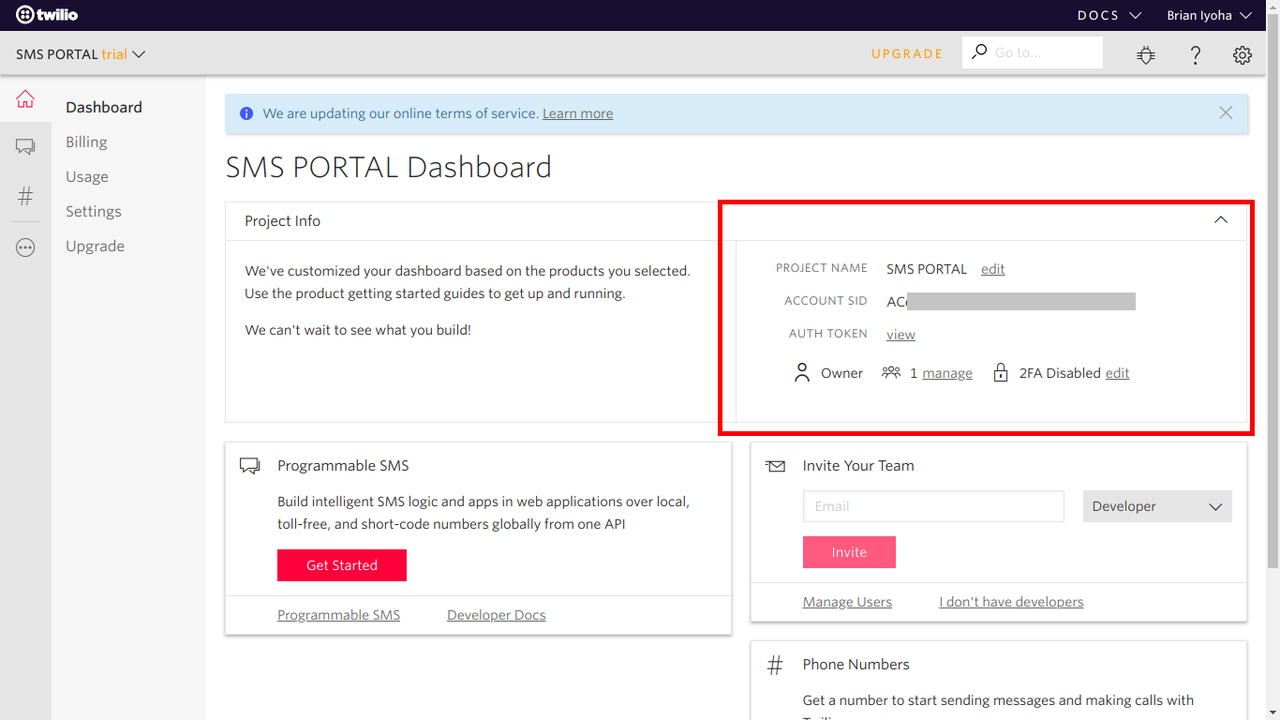Click the I don't have developers link
1280x720 pixels.
(x=1011, y=602)
